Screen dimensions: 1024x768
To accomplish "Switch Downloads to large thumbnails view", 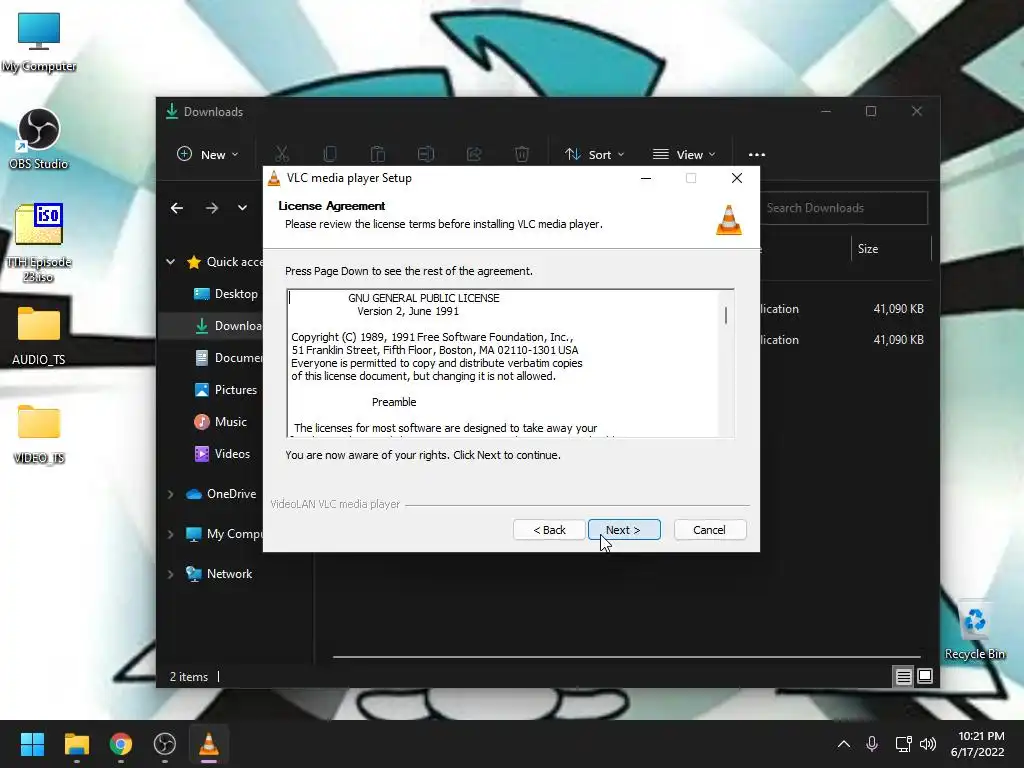I will point(925,677).
